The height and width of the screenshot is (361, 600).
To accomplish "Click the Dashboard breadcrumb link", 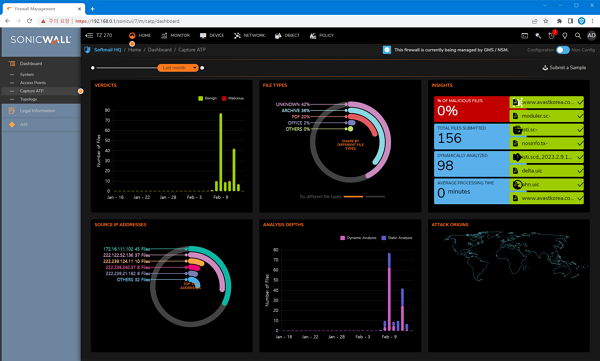I will click(x=160, y=50).
